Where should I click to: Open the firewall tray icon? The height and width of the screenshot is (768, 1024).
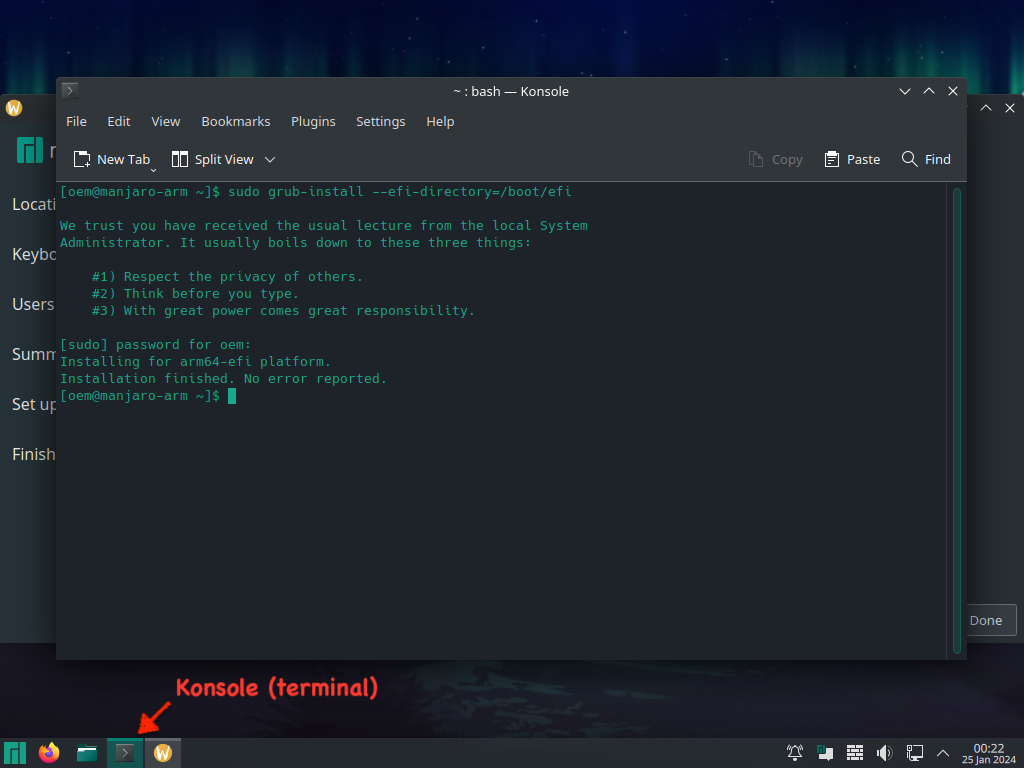855,753
